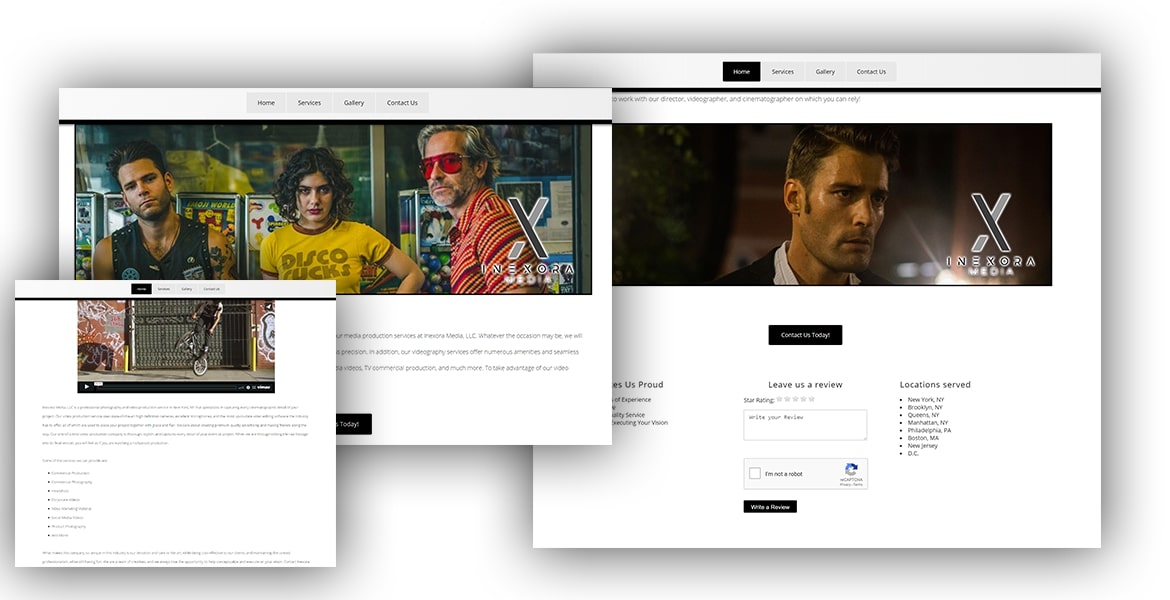The width and height of the screenshot is (1170, 600).
Task: Click the Privacy - Terms text in reCAPTCHA
Action: pos(851,484)
